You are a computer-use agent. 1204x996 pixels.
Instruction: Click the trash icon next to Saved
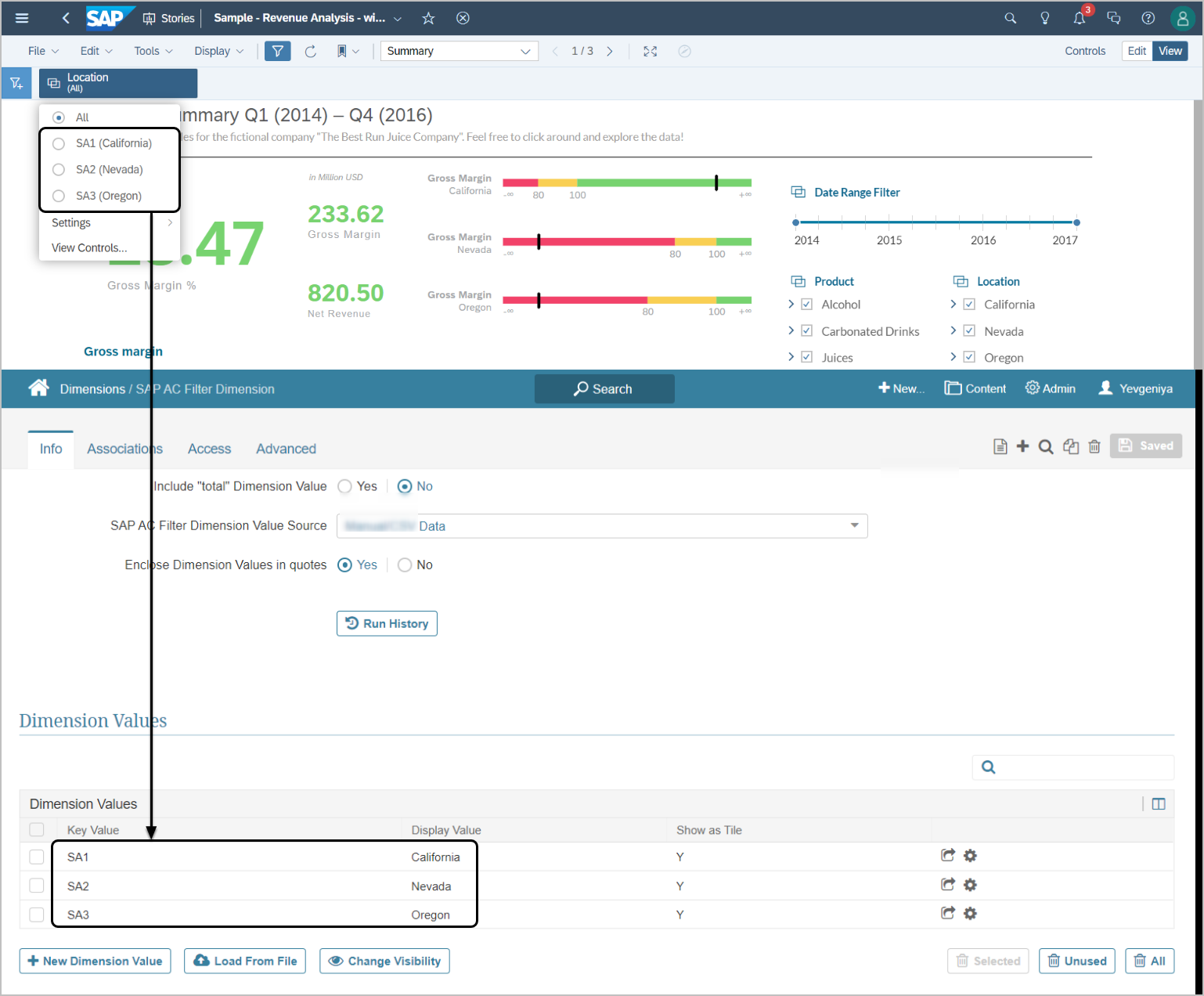pyautogui.click(x=1094, y=446)
